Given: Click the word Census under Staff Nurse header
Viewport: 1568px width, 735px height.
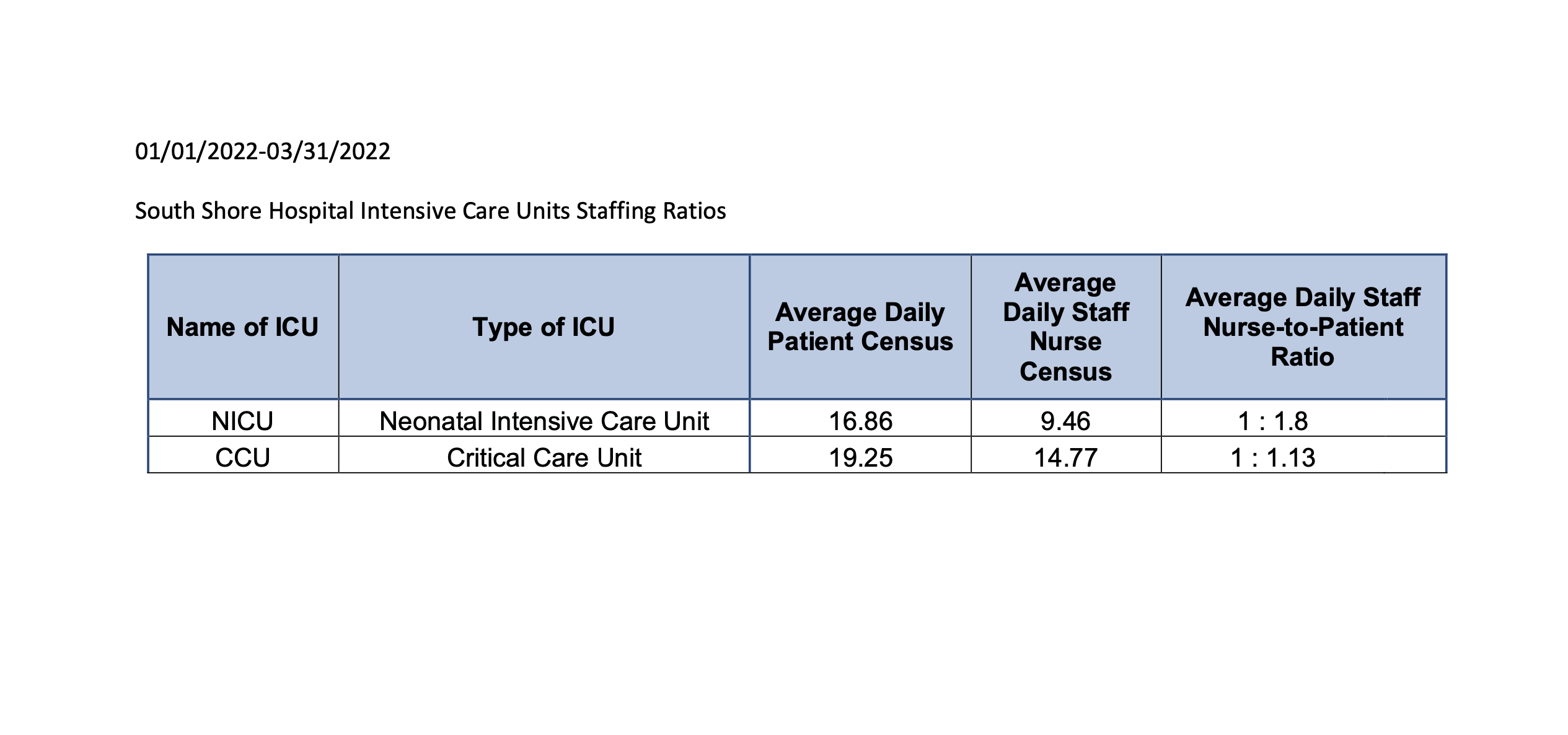Looking at the screenshot, I should pos(1065,372).
